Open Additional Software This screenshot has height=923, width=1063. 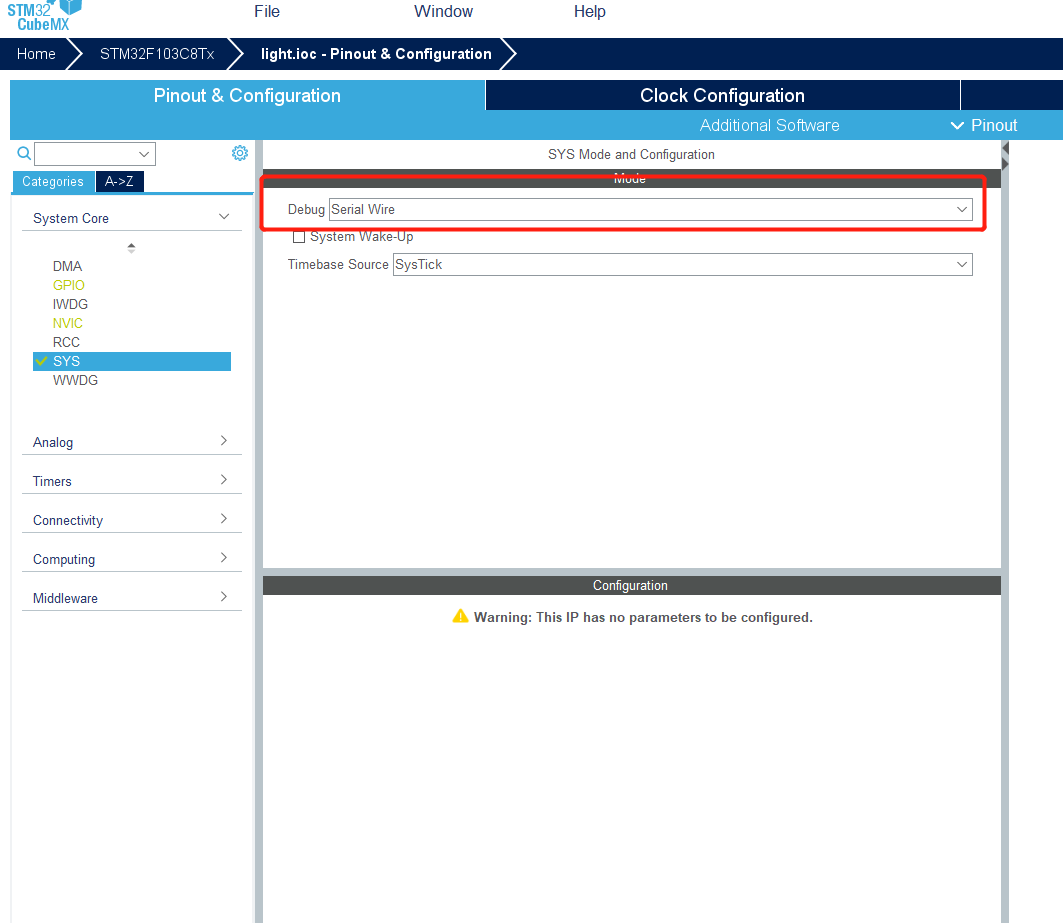pyautogui.click(x=769, y=125)
